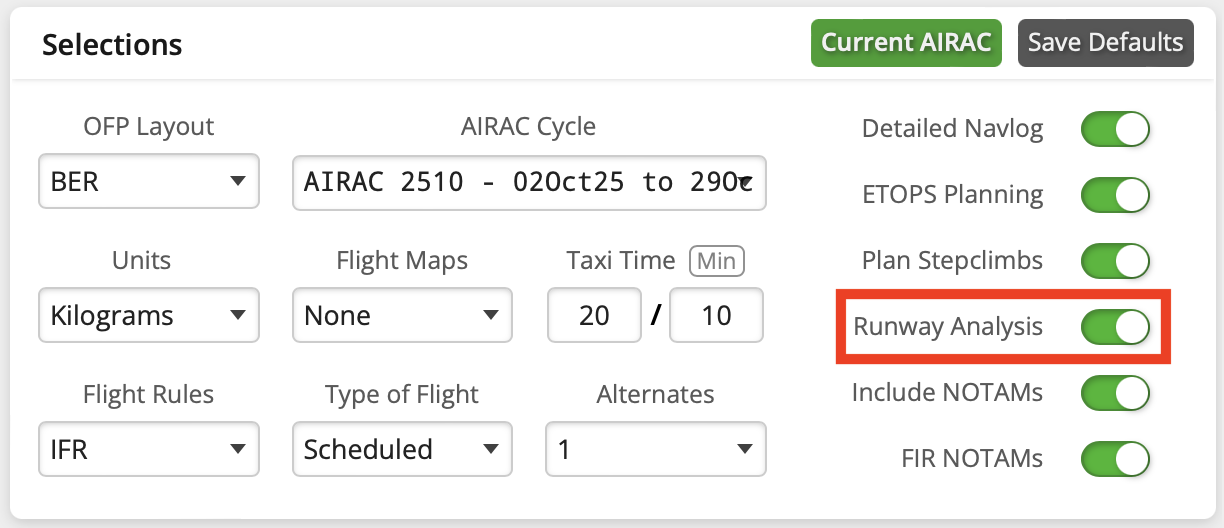The height and width of the screenshot is (528, 1224).
Task: Switch off the FIR NOTAMs toggle
Action: [x=1115, y=459]
